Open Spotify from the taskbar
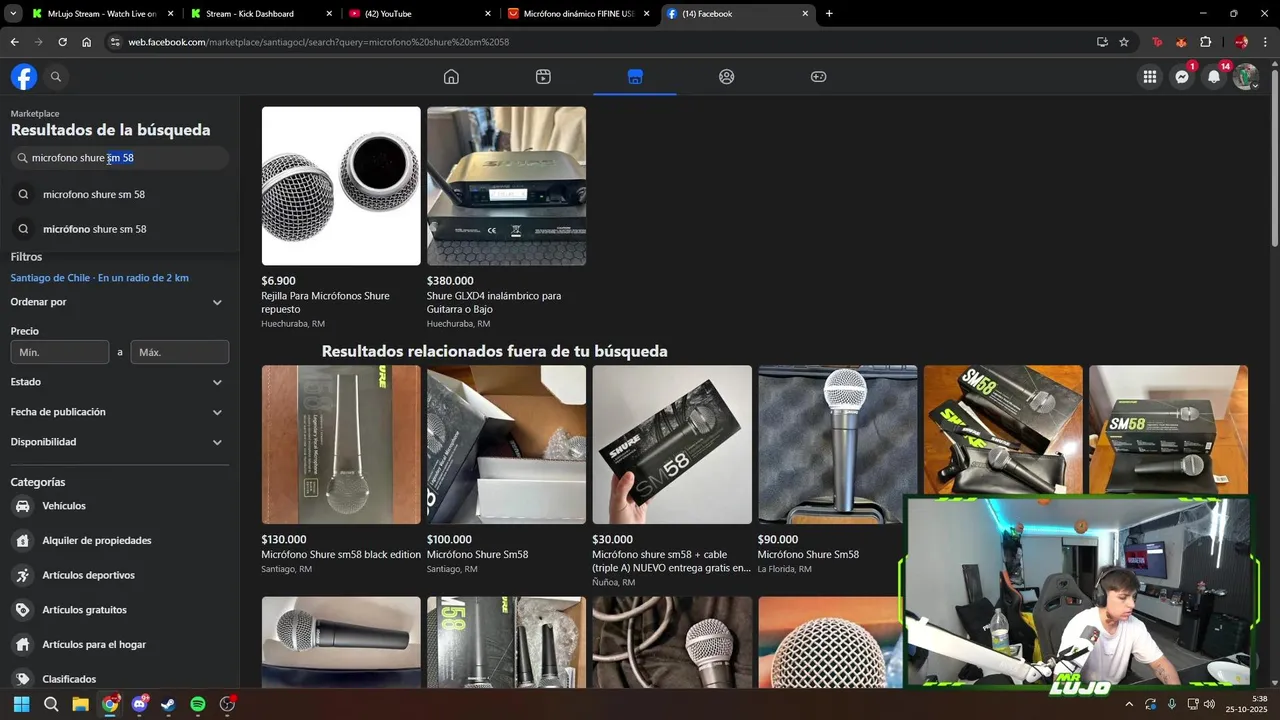Image resolution: width=1280 pixels, height=720 pixels. [x=198, y=704]
